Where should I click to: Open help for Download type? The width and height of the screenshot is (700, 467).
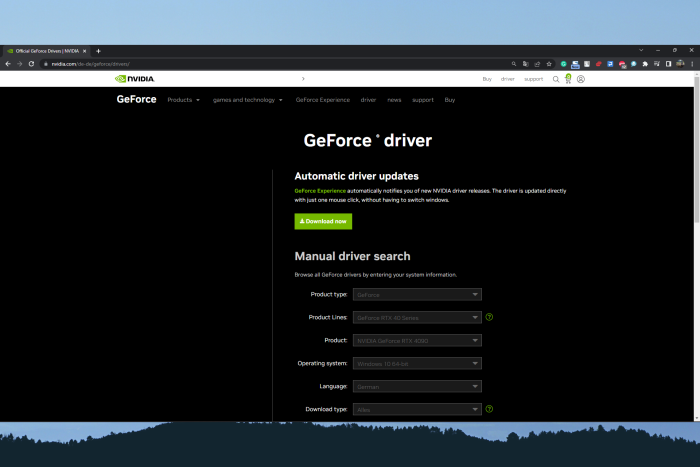(489, 409)
